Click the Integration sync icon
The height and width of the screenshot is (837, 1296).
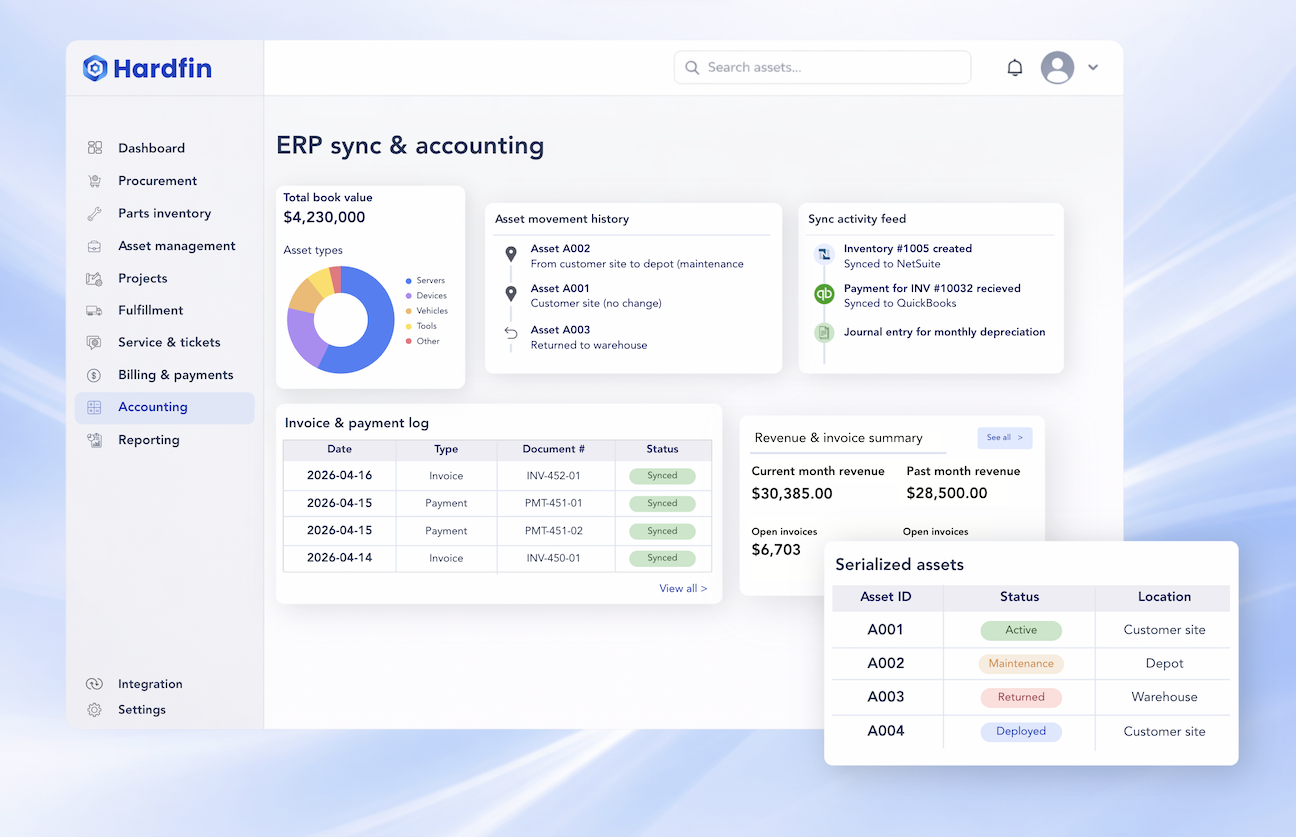pyautogui.click(x=95, y=684)
